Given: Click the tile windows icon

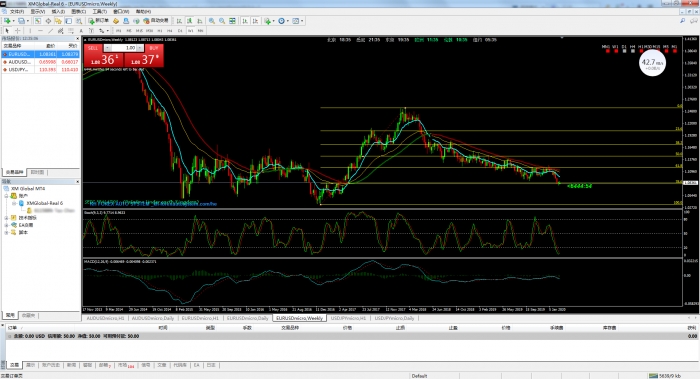Looking at the screenshot, I should pos(232,21).
